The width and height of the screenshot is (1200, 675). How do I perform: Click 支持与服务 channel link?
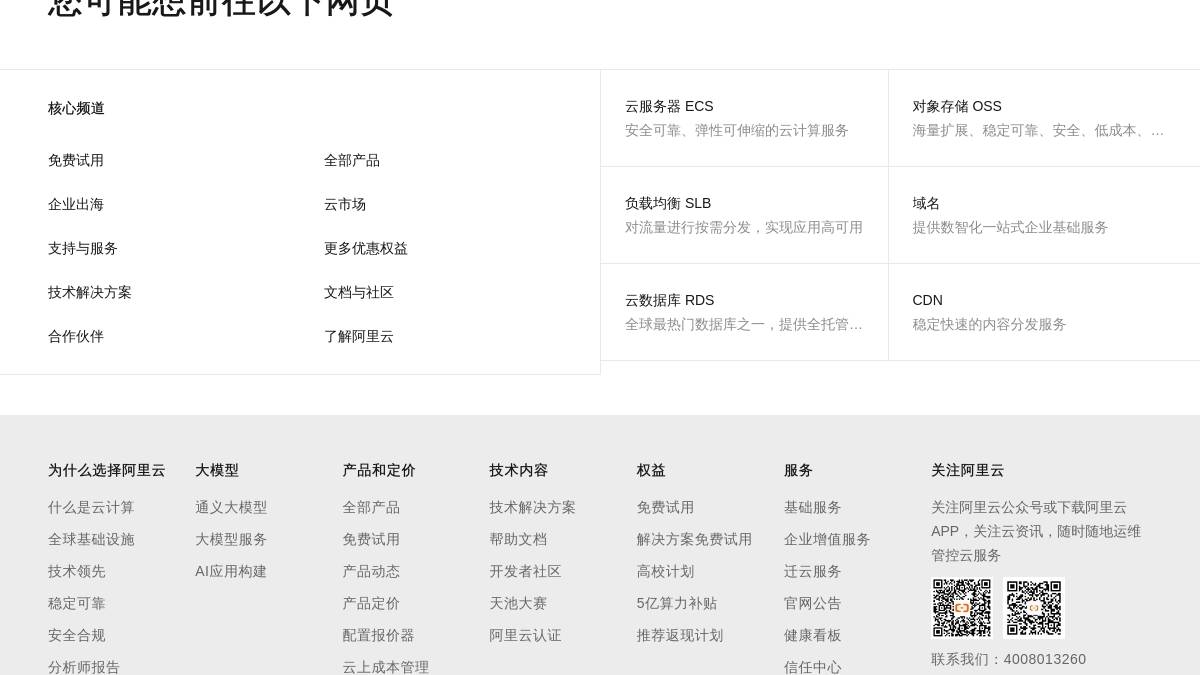83,248
